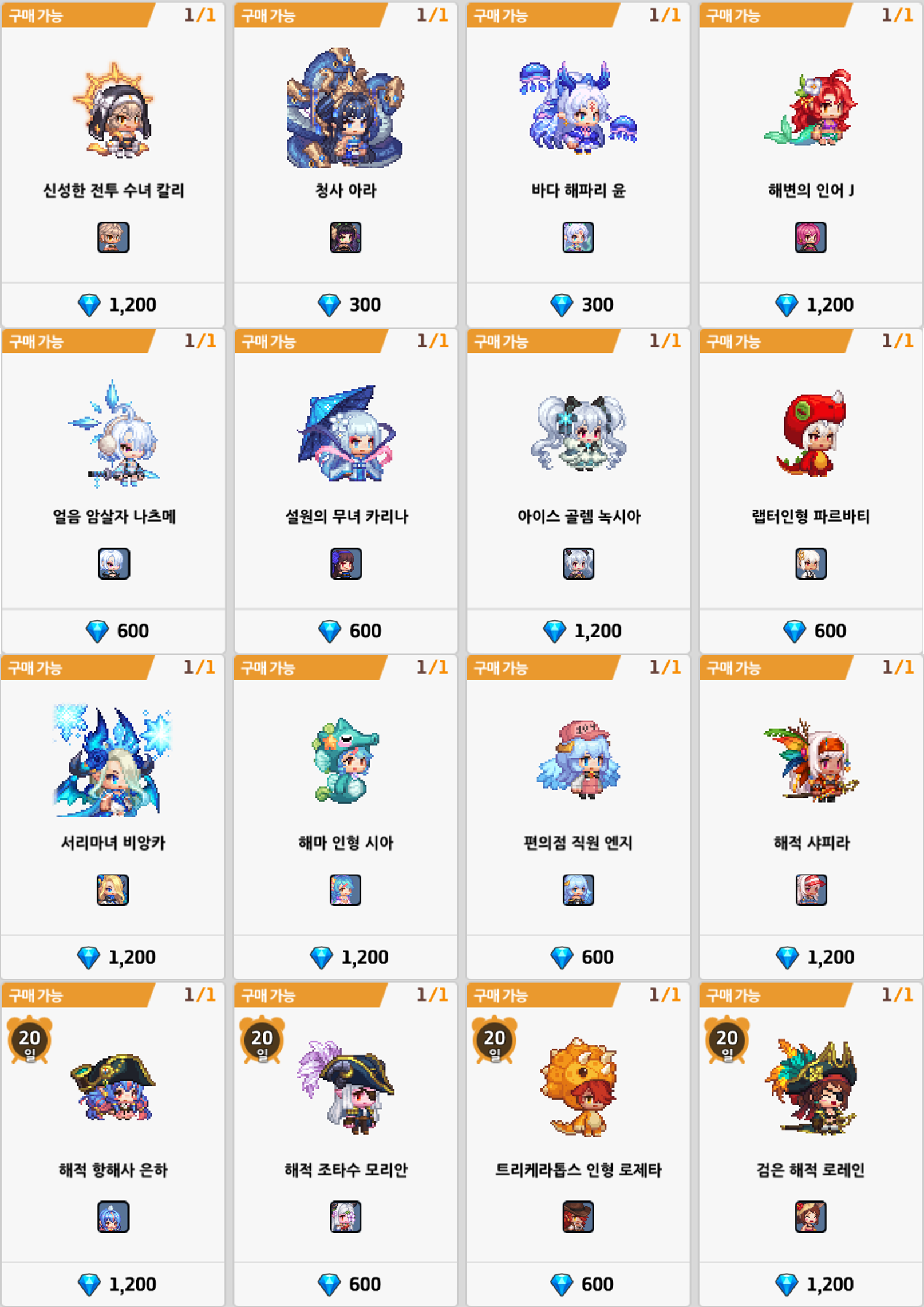The height and width of the screenshot is (1307, 924).
Task: Click the portrait icon under 아이스 골렘 녹시아
Action: pos(578,564)
